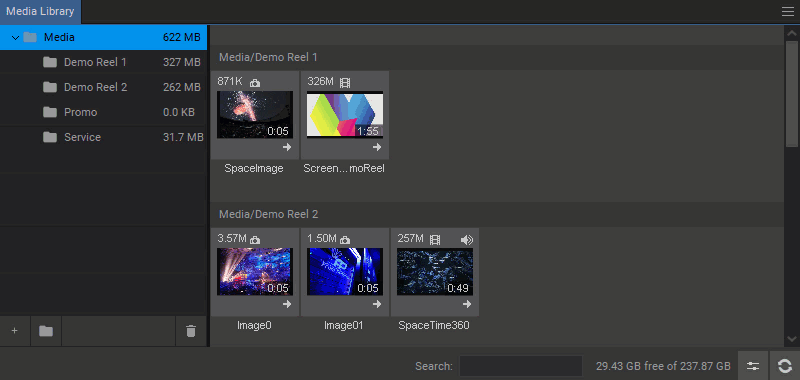Delete selected item with trash icon

(191, 331)
